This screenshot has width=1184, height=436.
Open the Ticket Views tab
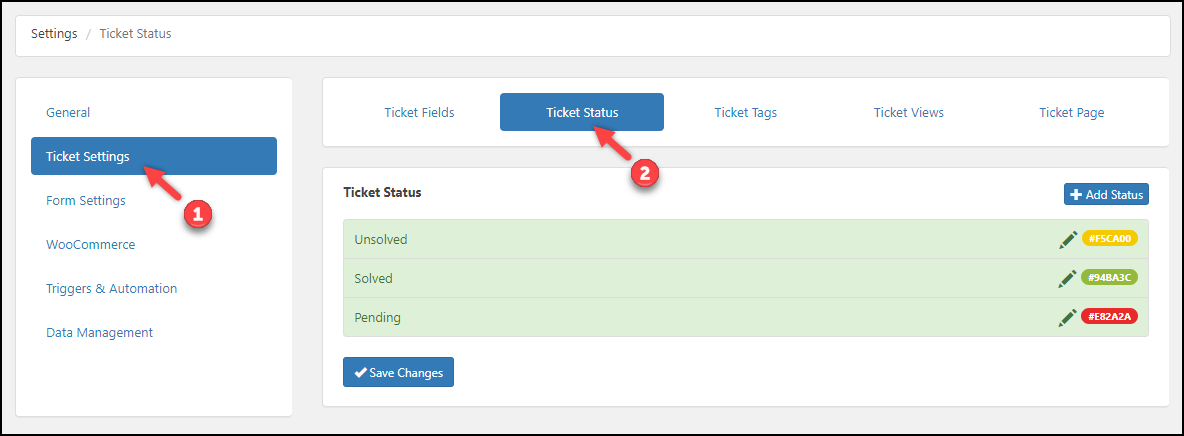click(x=908, y=112)
